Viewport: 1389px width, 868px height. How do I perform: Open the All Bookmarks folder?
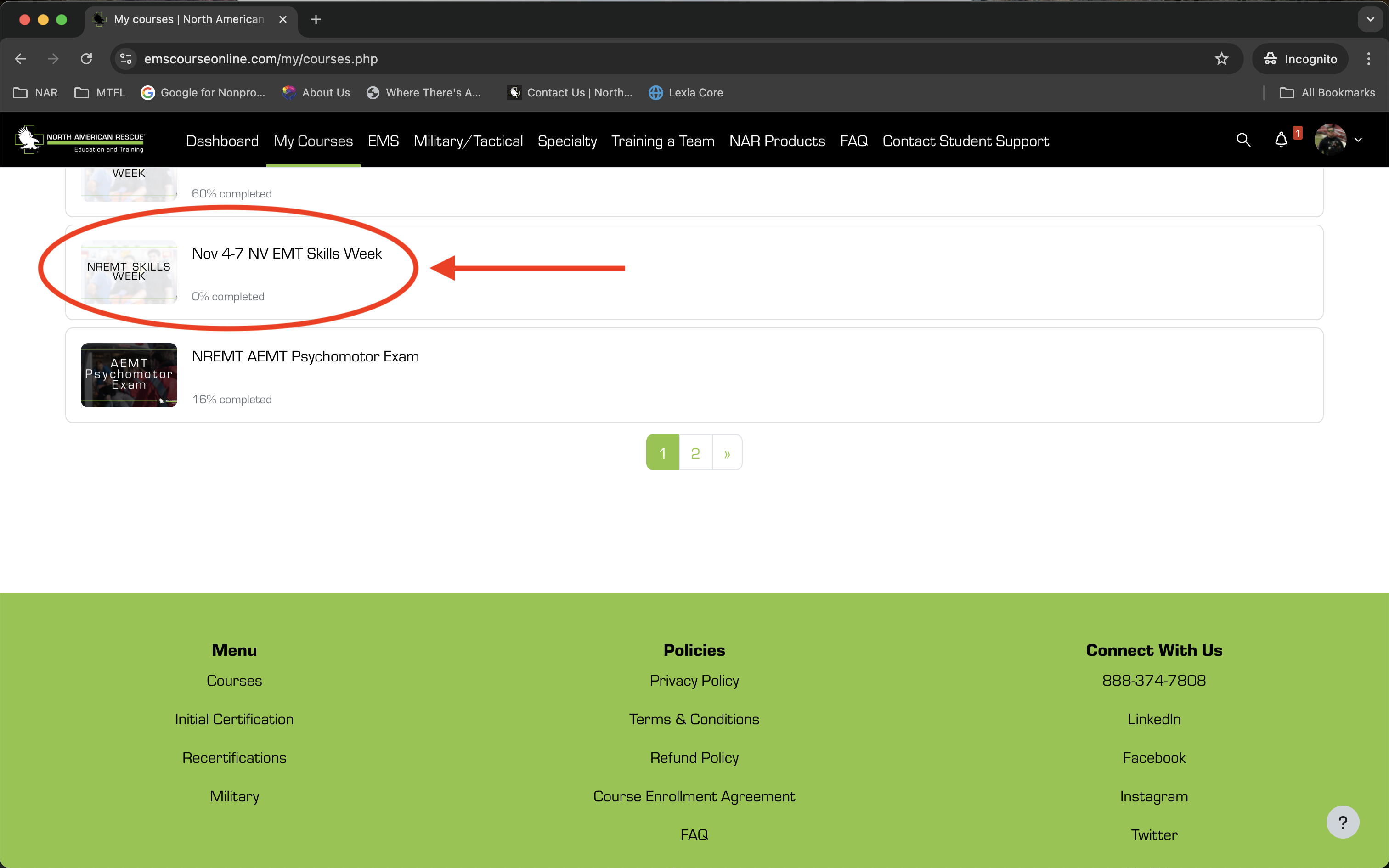1327,92
